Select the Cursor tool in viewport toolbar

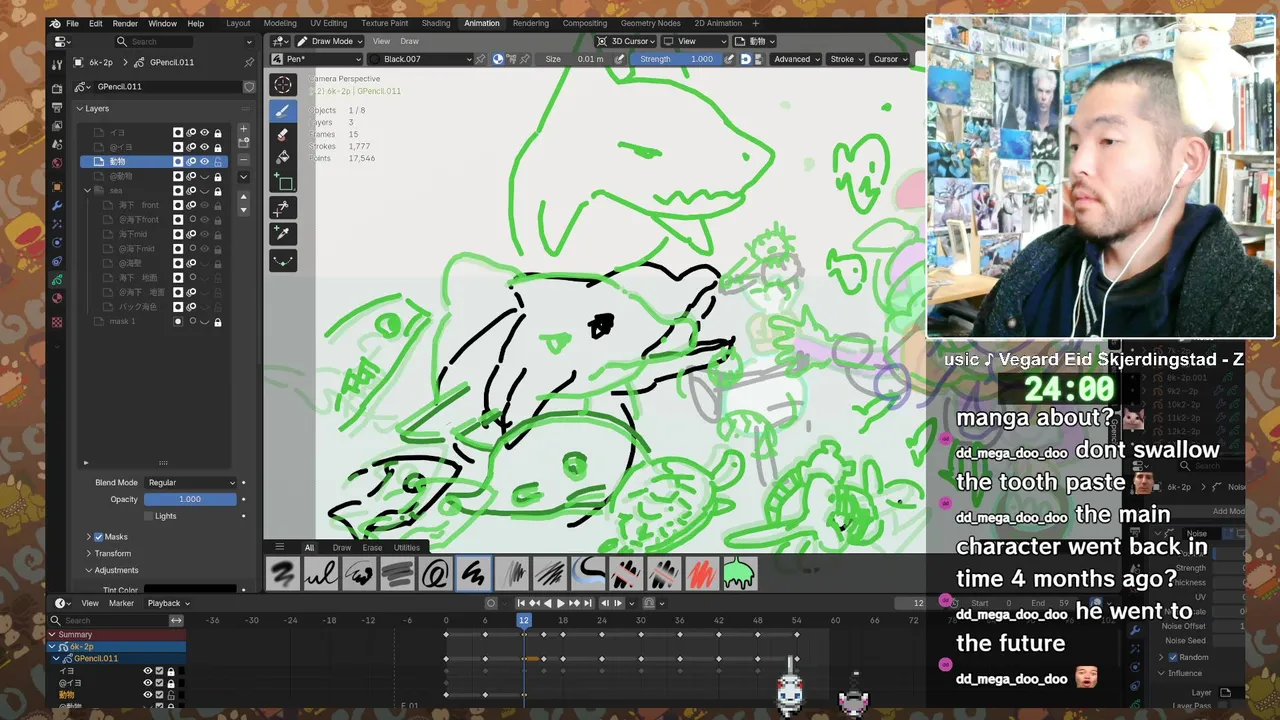(x=283, y=86)
